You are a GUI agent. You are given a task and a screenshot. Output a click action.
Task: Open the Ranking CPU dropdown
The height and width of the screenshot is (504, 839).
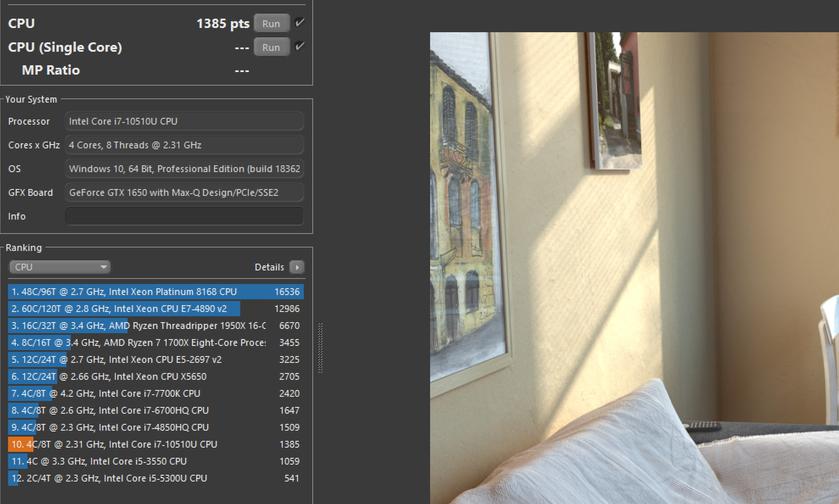point(60,267)
